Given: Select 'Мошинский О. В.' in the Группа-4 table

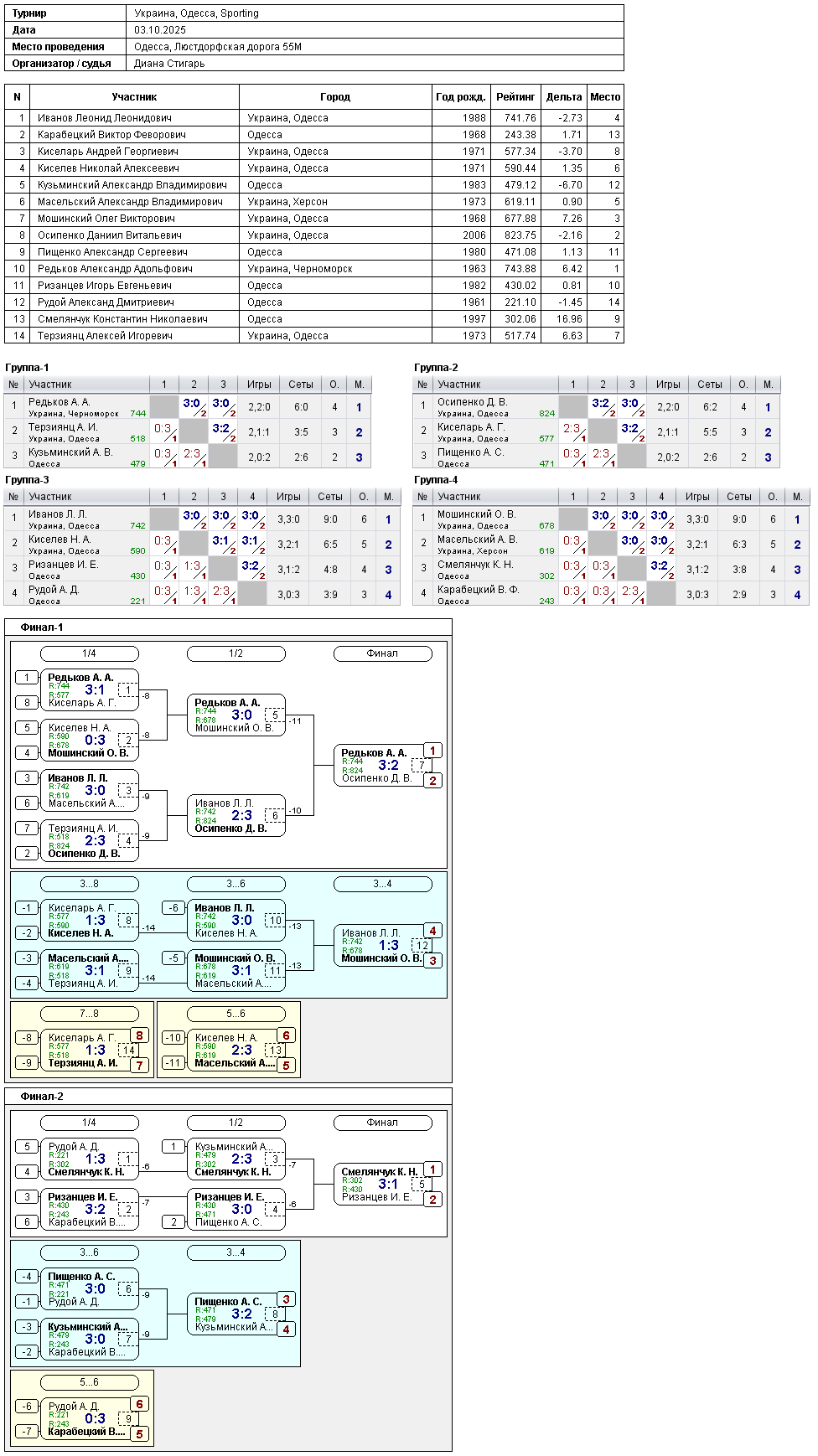Looking at the screenshot, I should [x=476, y=514].
